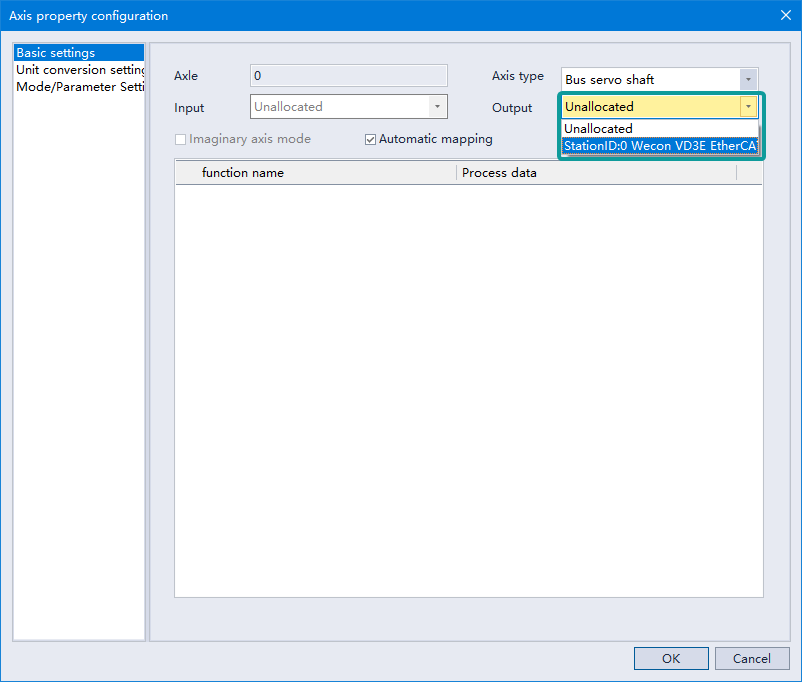Viewport: 802px width, 682px height.
Task: Switch to the Mode/Parameter Settings page
Action: pos(80,86)
